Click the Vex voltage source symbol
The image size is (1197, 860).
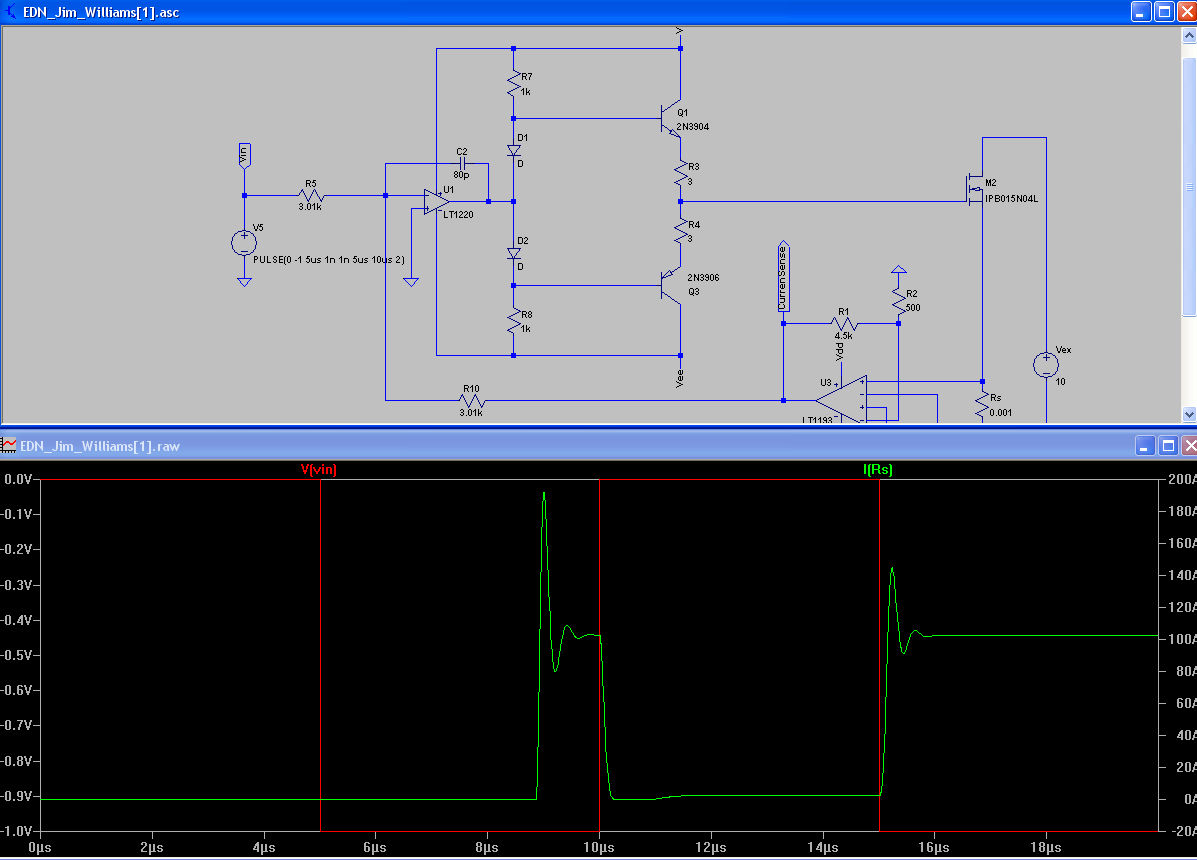click(1046, 365)
